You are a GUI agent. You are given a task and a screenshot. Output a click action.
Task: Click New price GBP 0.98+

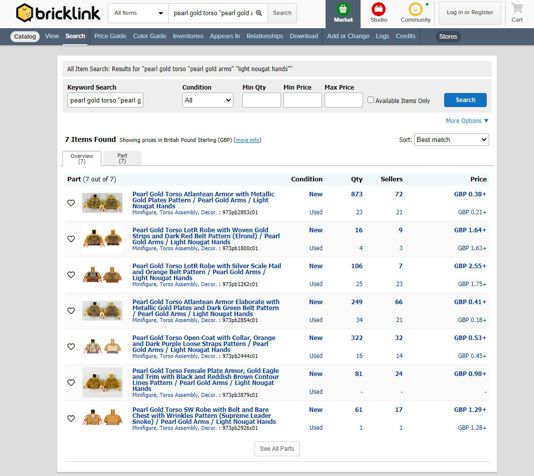coord(470,374)
